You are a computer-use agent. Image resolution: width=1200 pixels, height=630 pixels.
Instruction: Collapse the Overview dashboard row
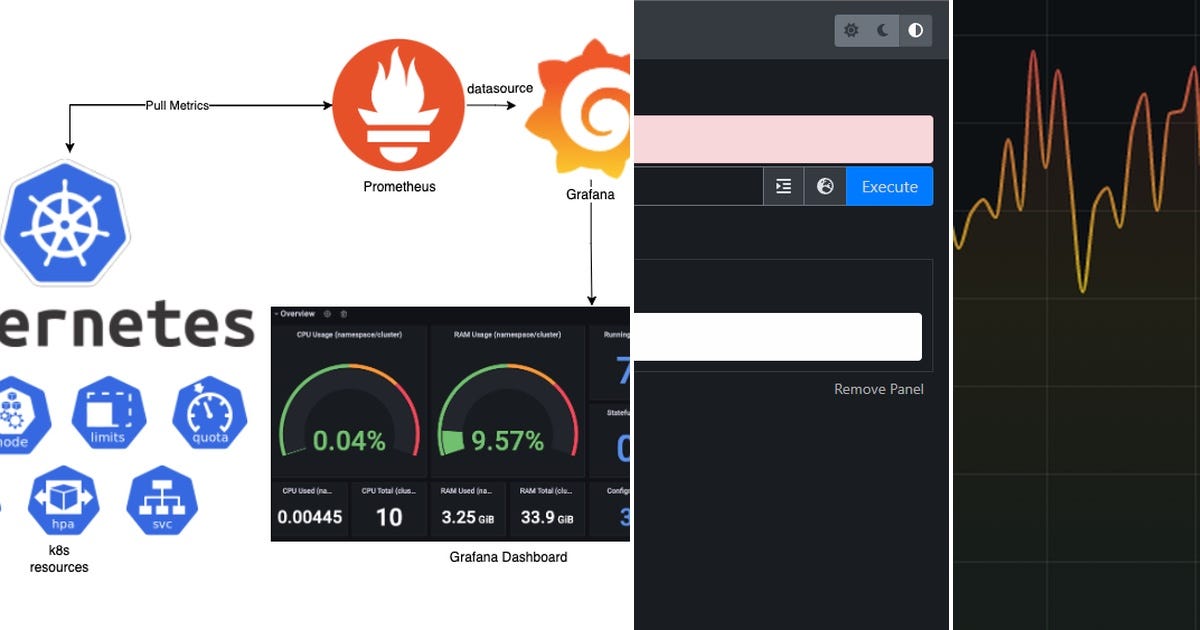point(276,313)
